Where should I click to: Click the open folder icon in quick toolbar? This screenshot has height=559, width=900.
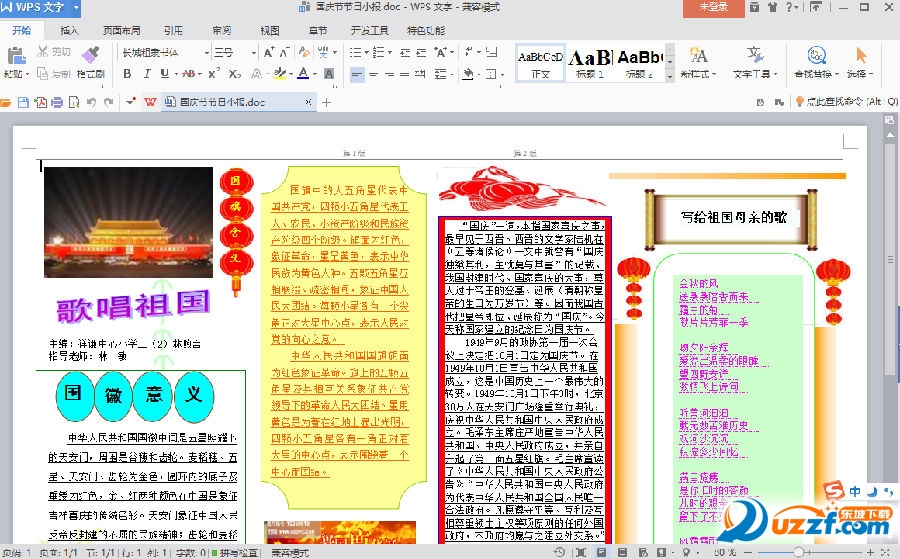6,103
